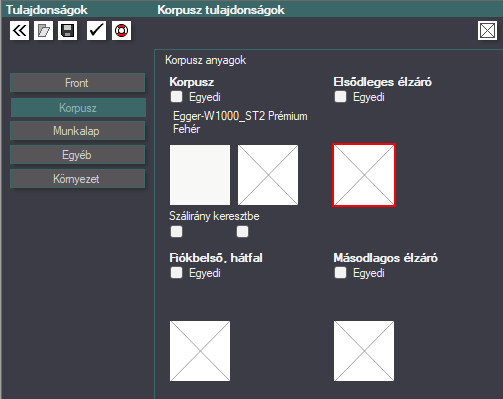
Task: Click the red lifebuoy help icon
Action: click(x=121, y=31)
